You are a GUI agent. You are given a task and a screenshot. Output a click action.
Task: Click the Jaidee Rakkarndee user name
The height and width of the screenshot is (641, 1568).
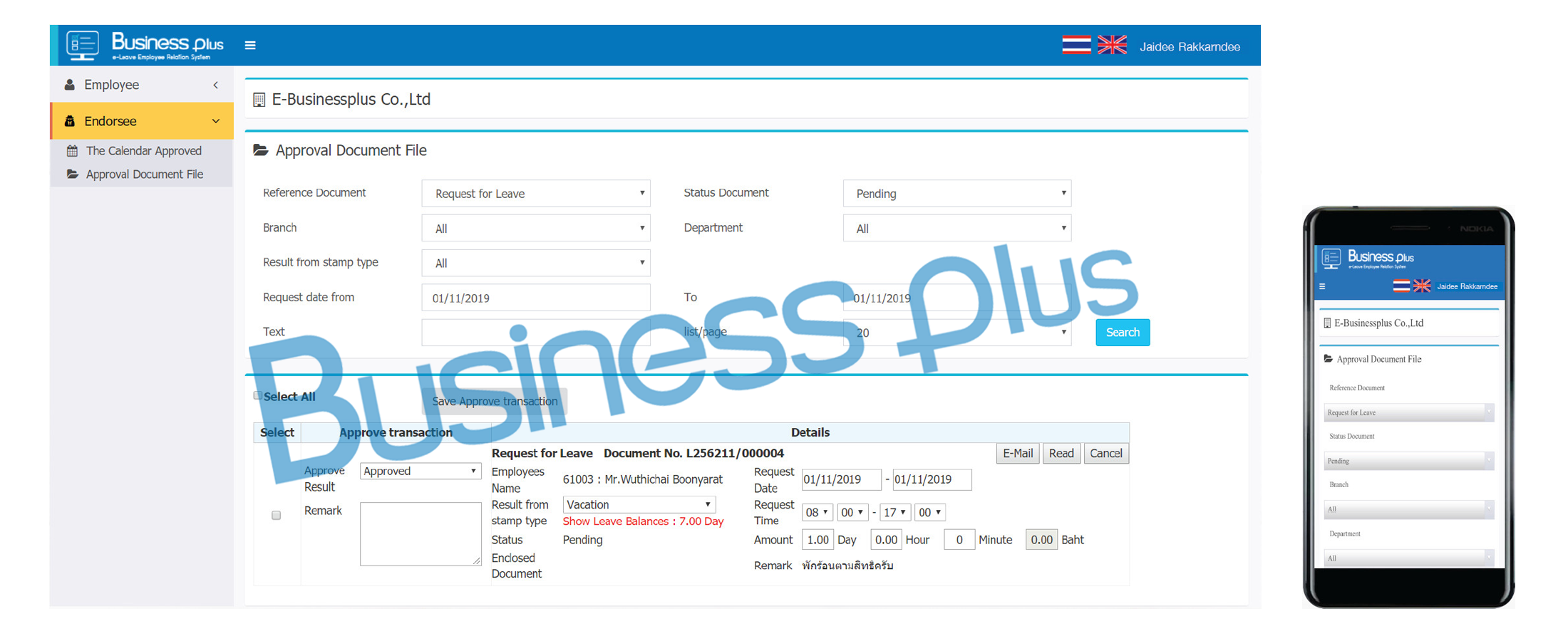[1190, 47]
